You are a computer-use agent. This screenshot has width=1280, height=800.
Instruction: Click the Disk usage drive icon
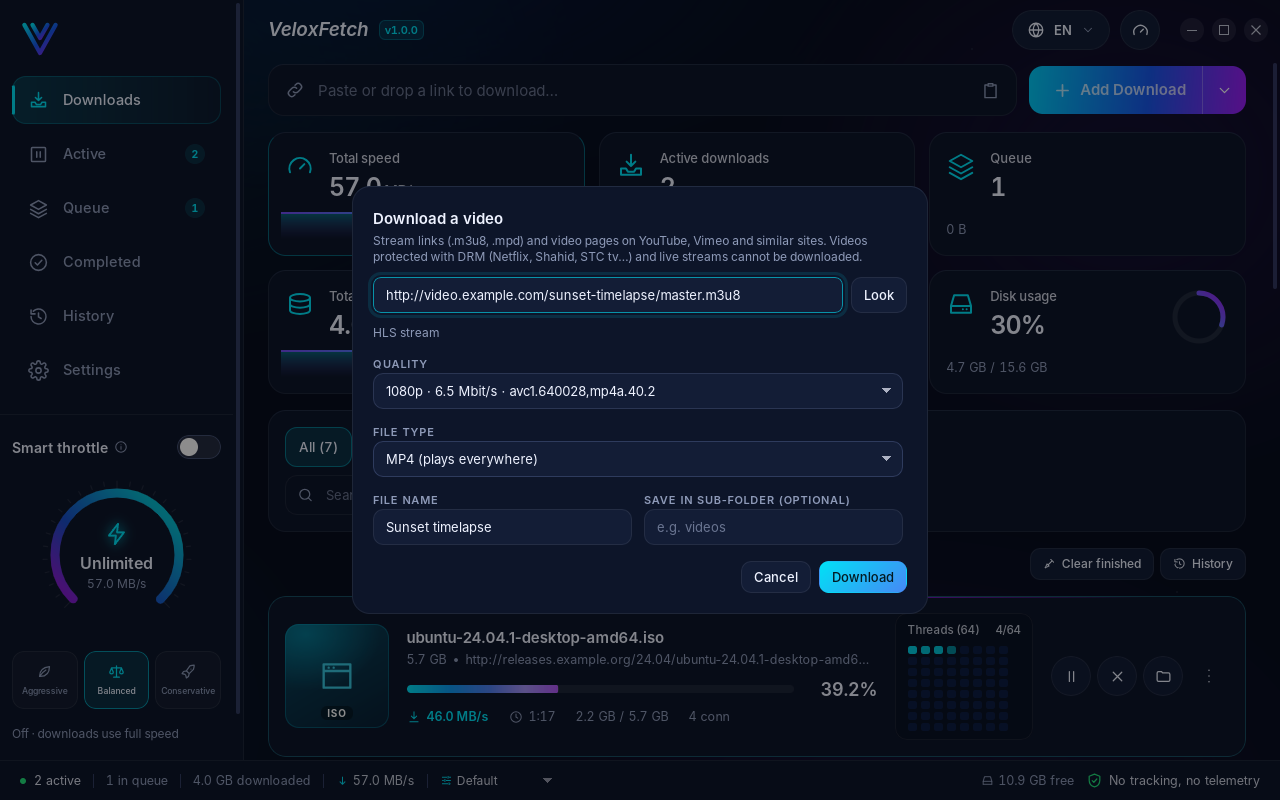coord(961,304)
